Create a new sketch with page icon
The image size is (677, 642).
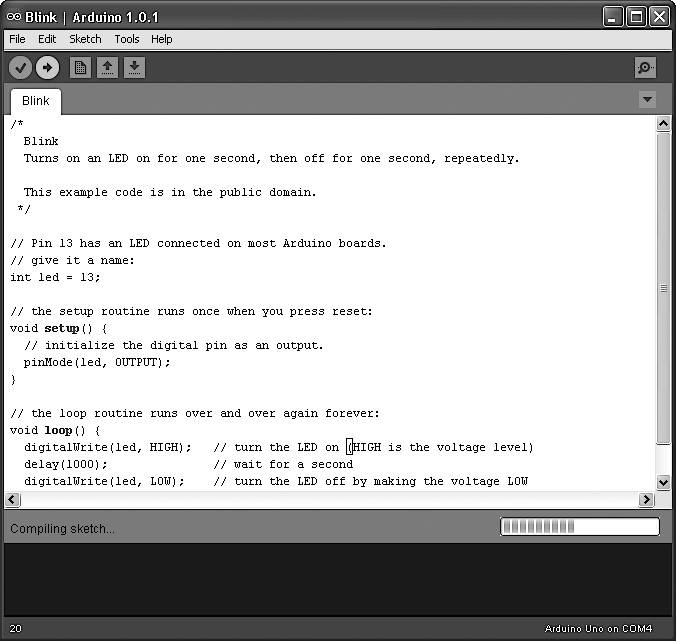point(80,68)
